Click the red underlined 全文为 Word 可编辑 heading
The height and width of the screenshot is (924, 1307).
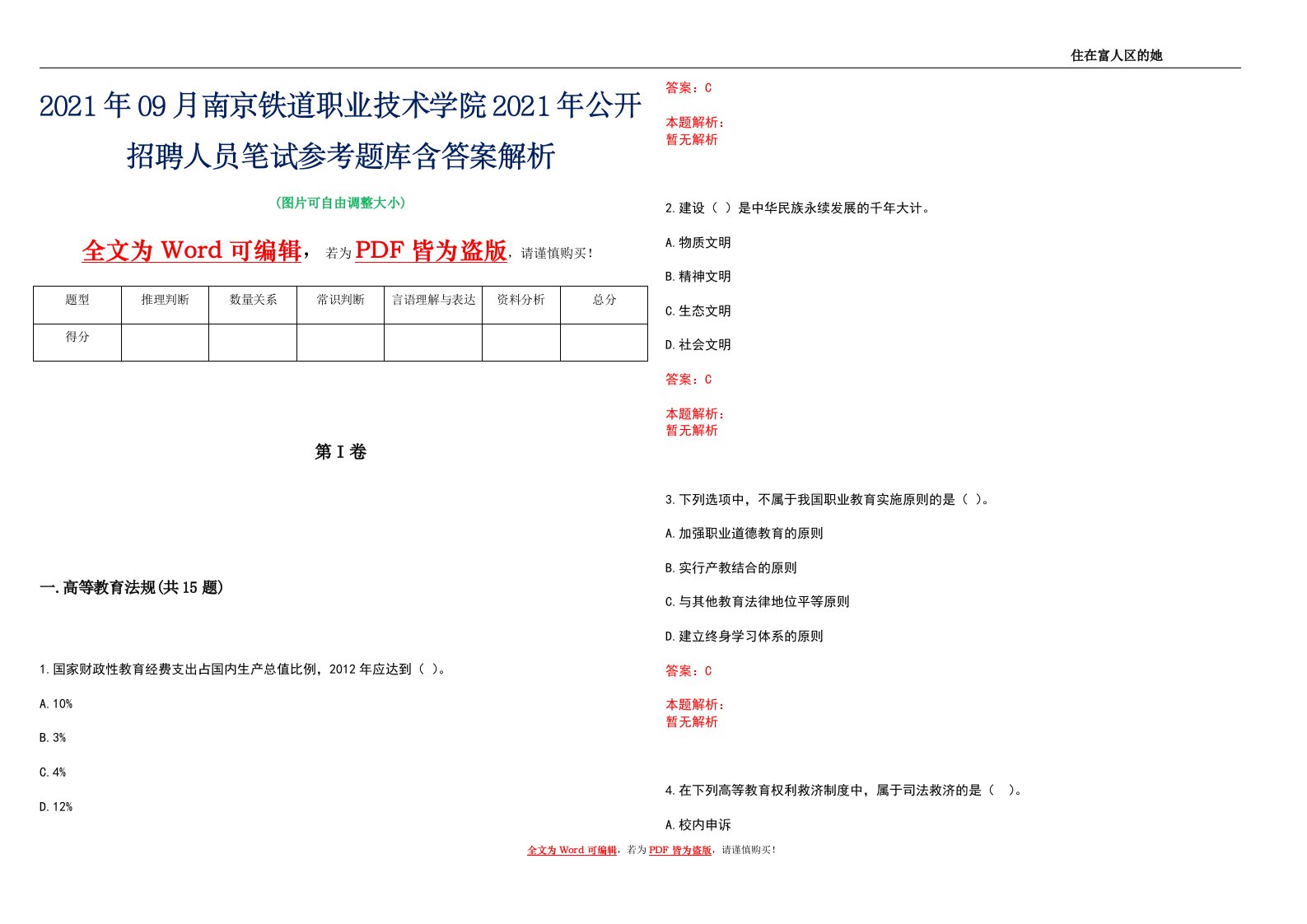tap(192, 250)
